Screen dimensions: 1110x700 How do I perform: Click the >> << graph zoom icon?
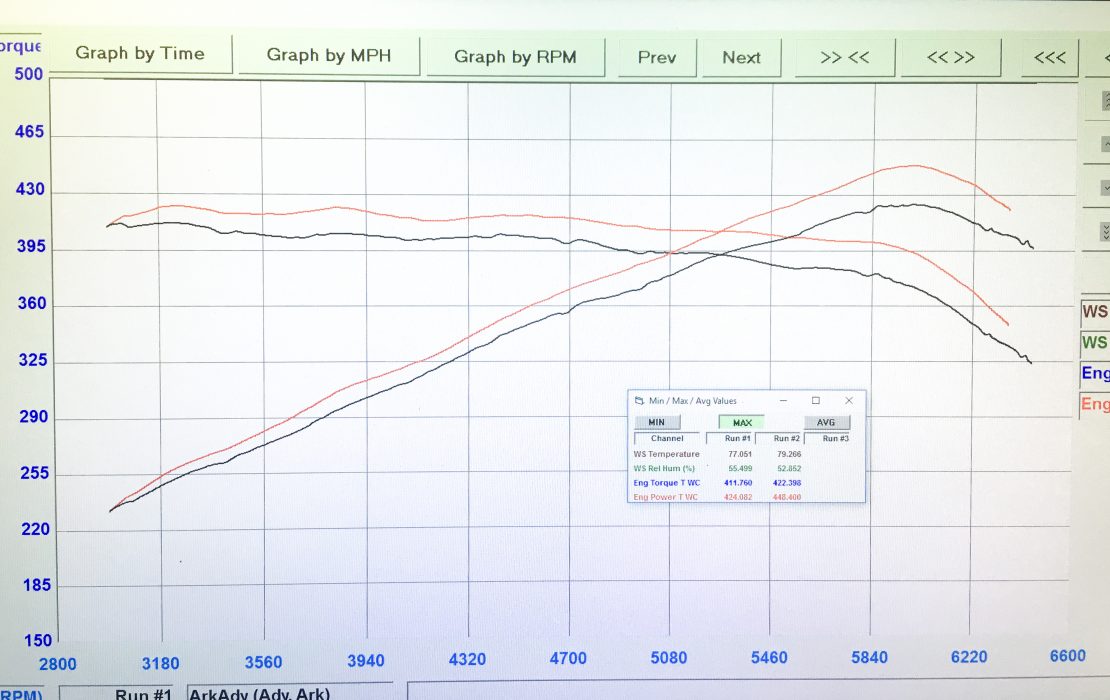tap(845, 57)
